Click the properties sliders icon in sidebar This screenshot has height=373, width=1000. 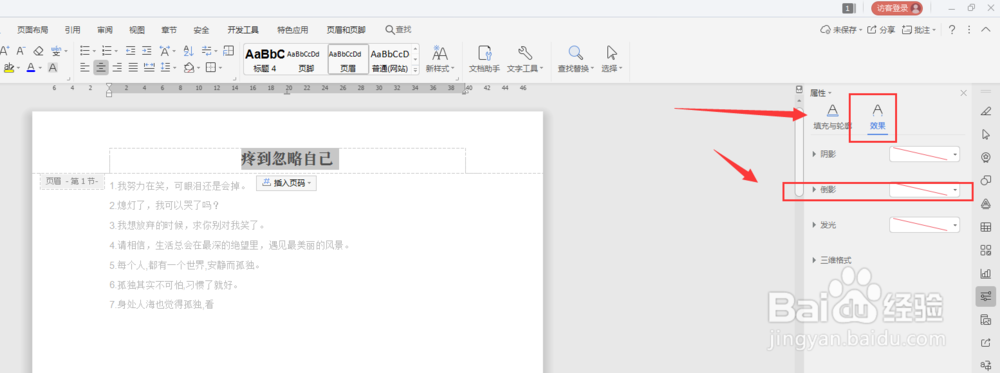(x=985, y=296)
